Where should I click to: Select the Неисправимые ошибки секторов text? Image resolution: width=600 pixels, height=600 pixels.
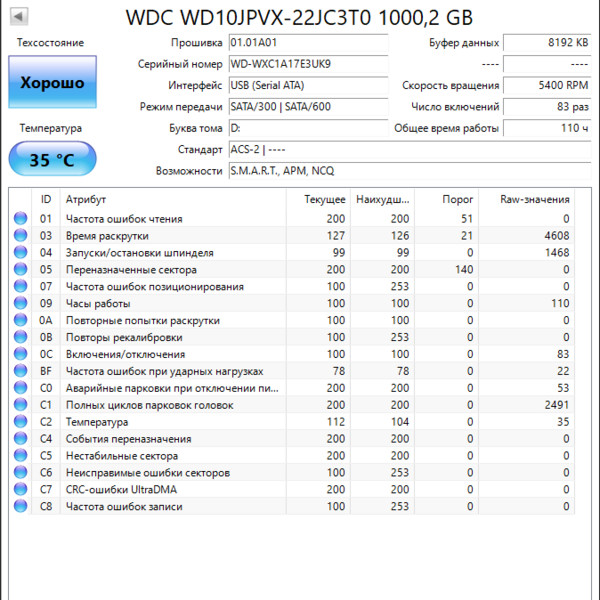[x=148, y=473]
